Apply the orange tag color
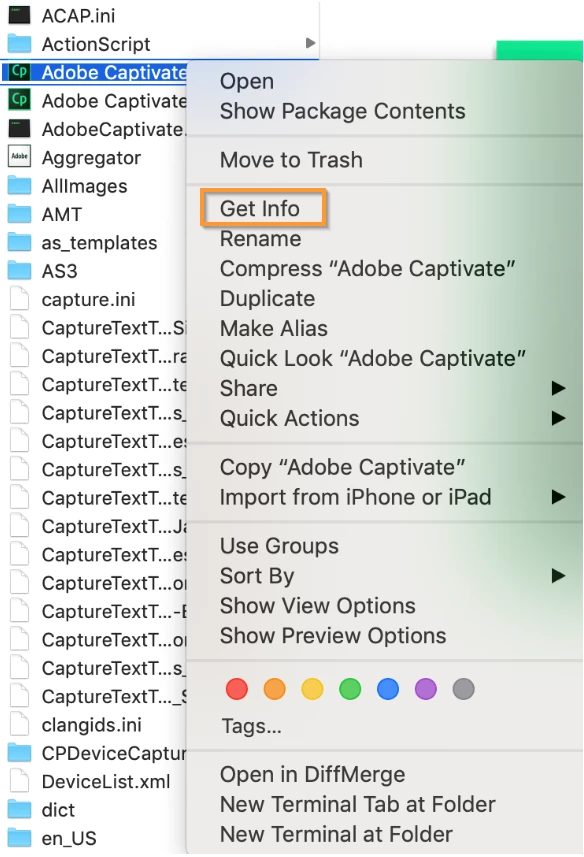 pos(274,689)
